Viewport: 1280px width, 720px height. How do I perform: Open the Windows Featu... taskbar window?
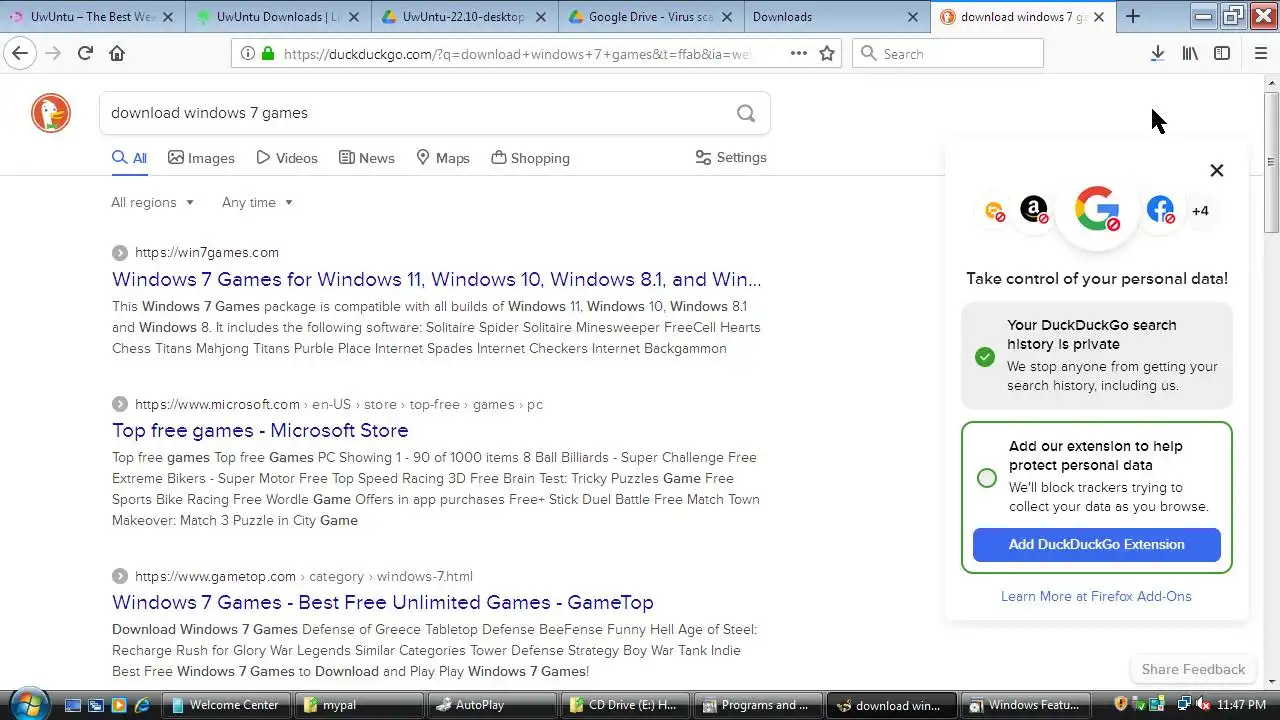pyautogui.click(x=1028, y=705)
